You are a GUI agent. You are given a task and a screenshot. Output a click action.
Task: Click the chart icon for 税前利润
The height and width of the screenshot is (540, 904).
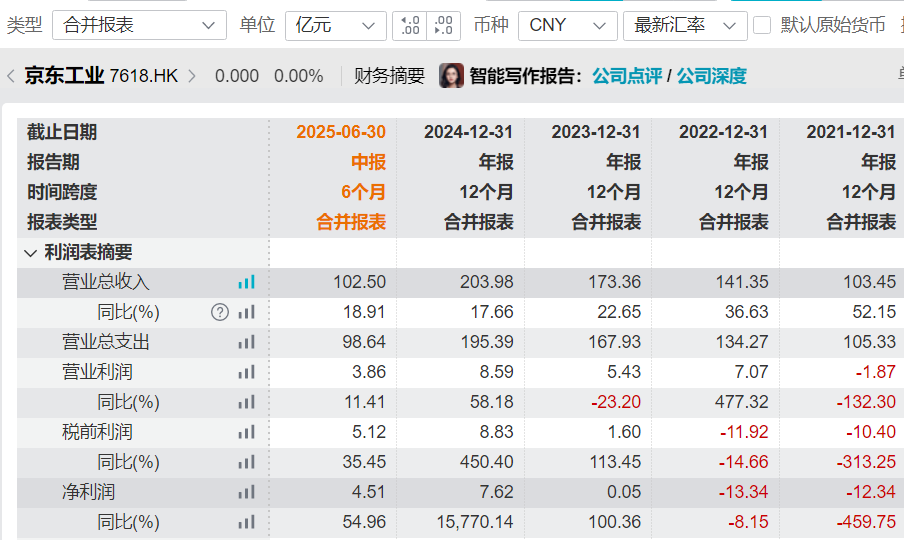point(246,432)
